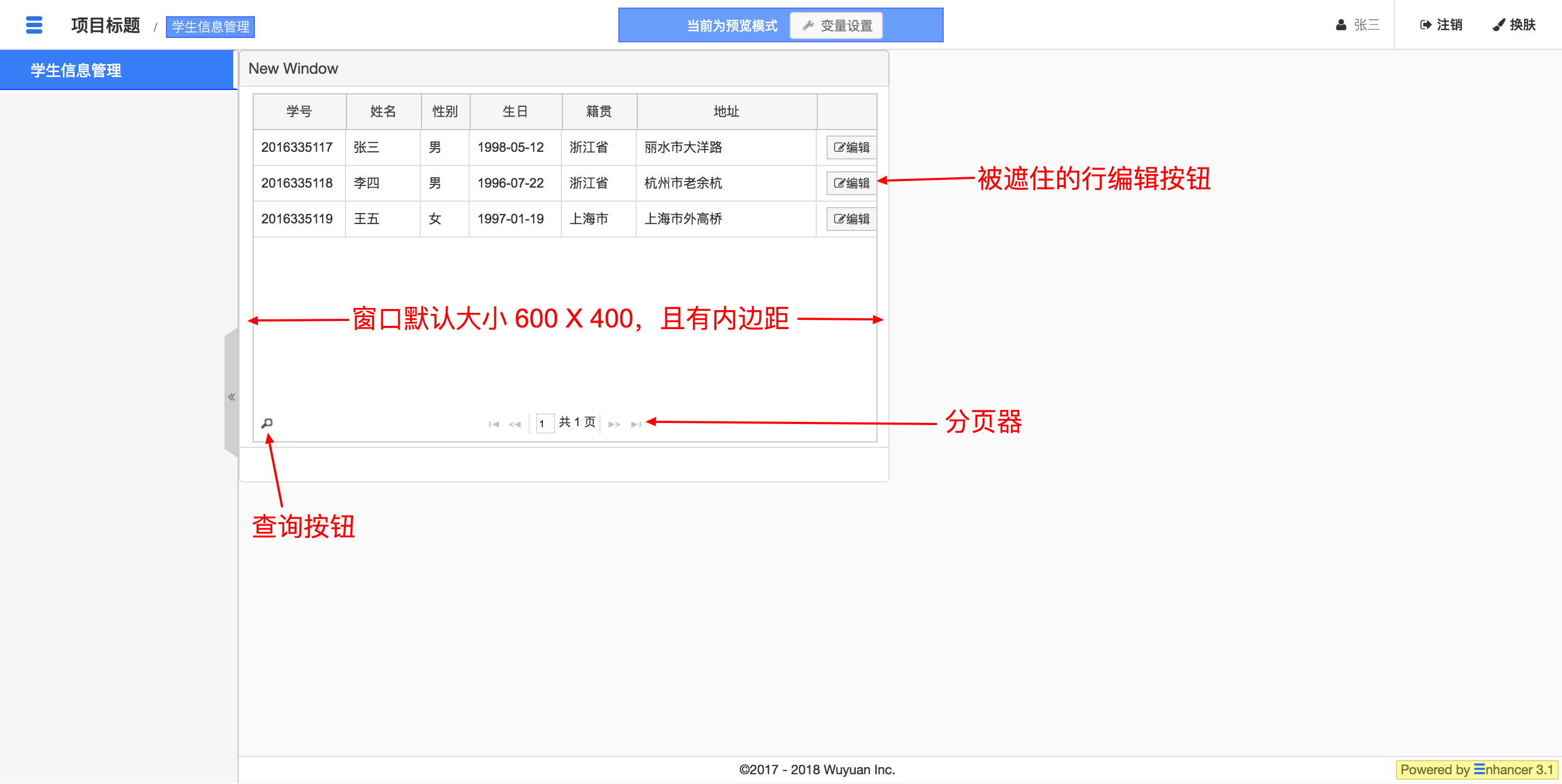
Task: Go to first page in pager
Action: click(x=494, y=424)
